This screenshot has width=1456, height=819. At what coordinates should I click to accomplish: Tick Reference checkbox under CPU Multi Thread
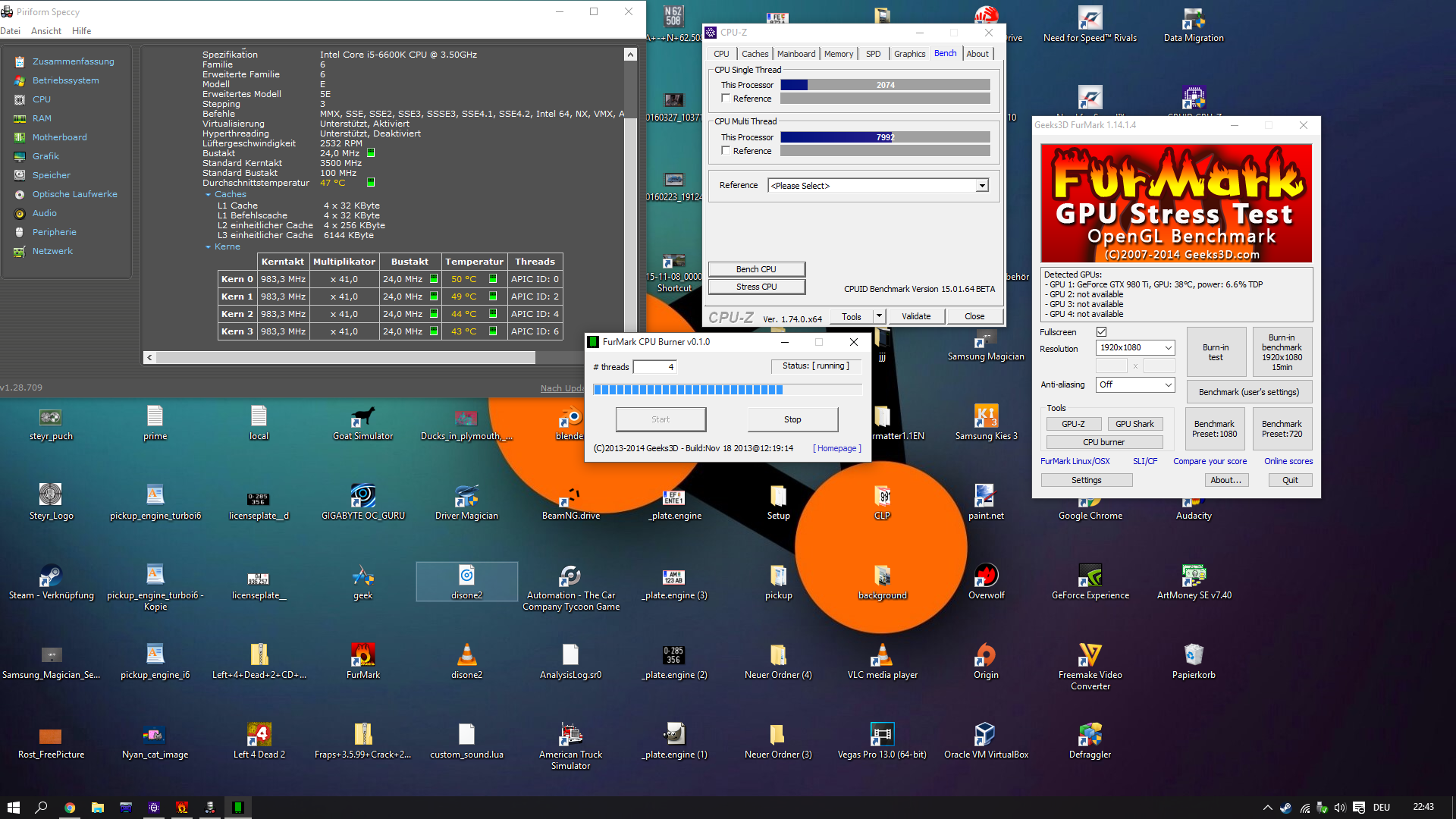tap(726, 151)
